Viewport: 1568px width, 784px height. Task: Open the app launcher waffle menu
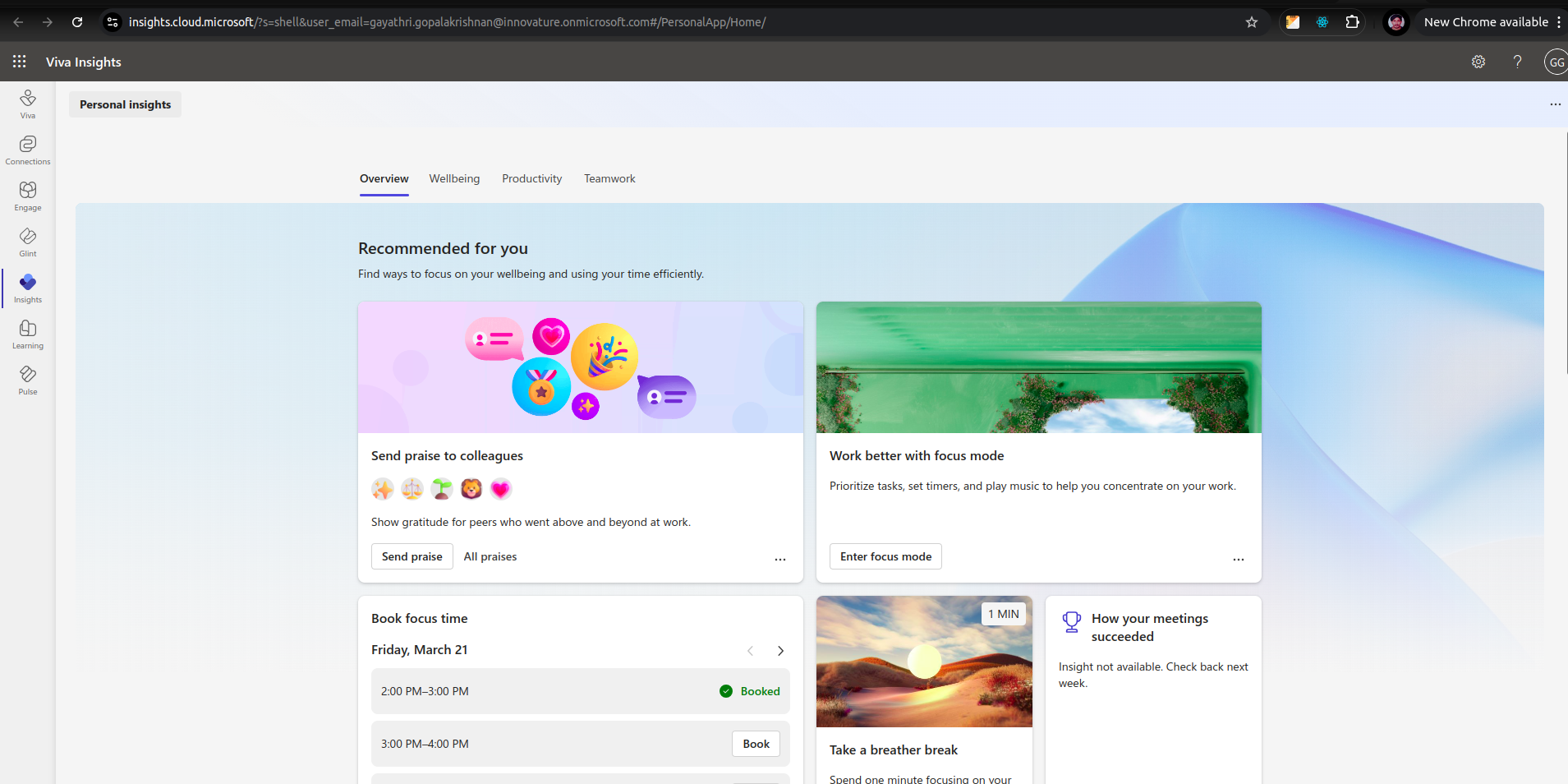(20, 62)
